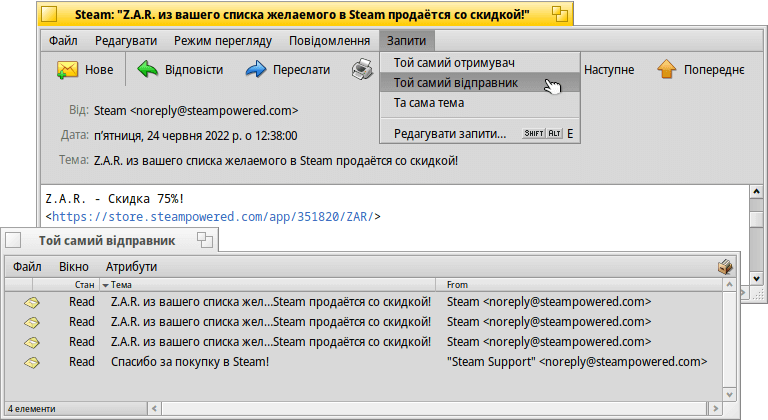The width and height of the screenshot is (768, 420).
Task: Click the Попереднє button label
Action: (714, 70)
